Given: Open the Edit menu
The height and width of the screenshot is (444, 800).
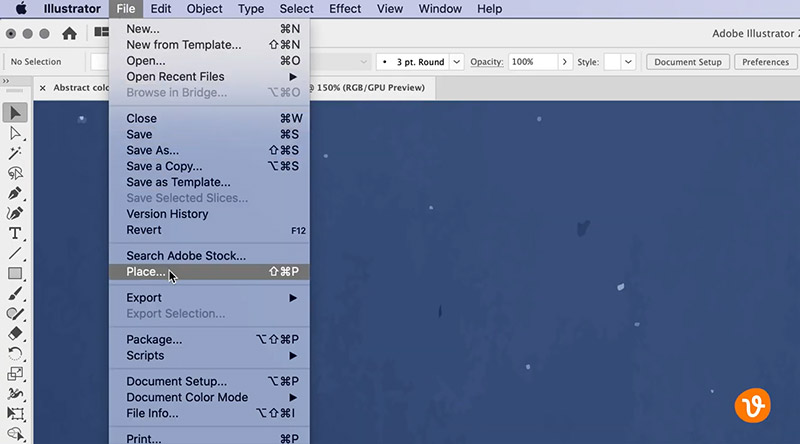Looking at the screenshot, I should click(x=161, y=9).
